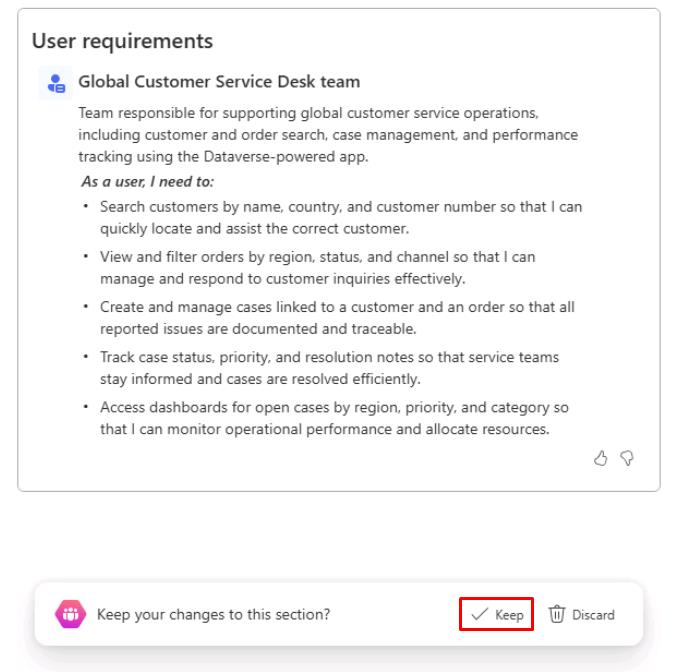Keep the changes to this section
677x672 pixels.
click(497, 614)
